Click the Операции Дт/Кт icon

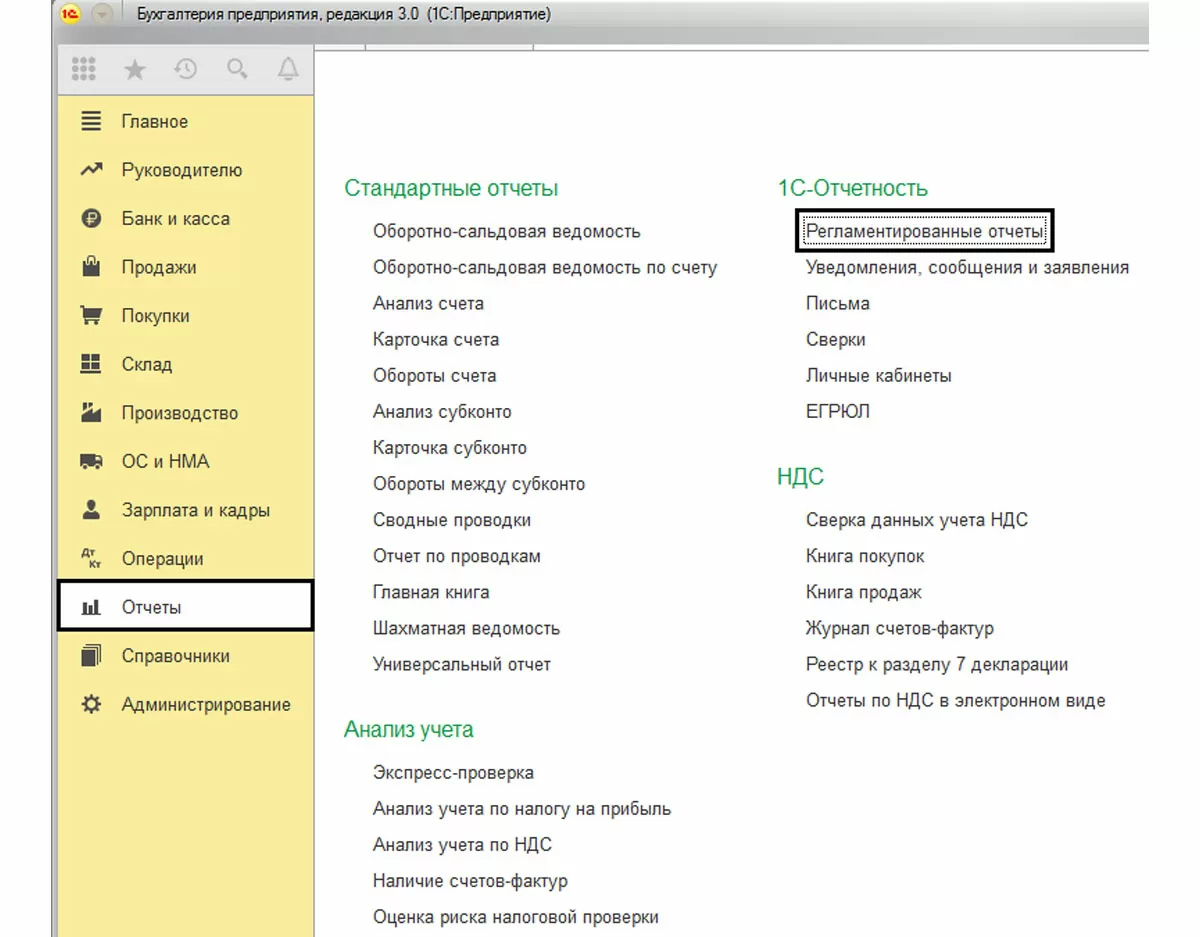pos(91,558)
